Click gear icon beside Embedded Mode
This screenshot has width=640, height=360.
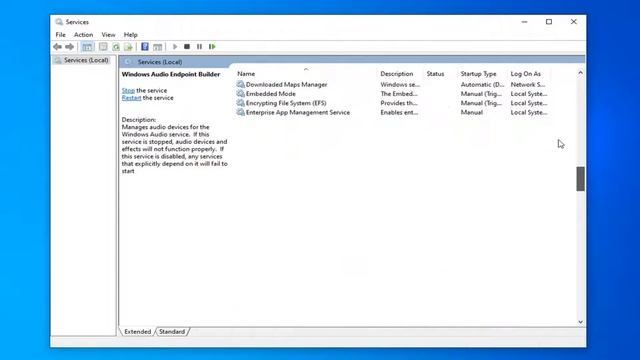241,94
